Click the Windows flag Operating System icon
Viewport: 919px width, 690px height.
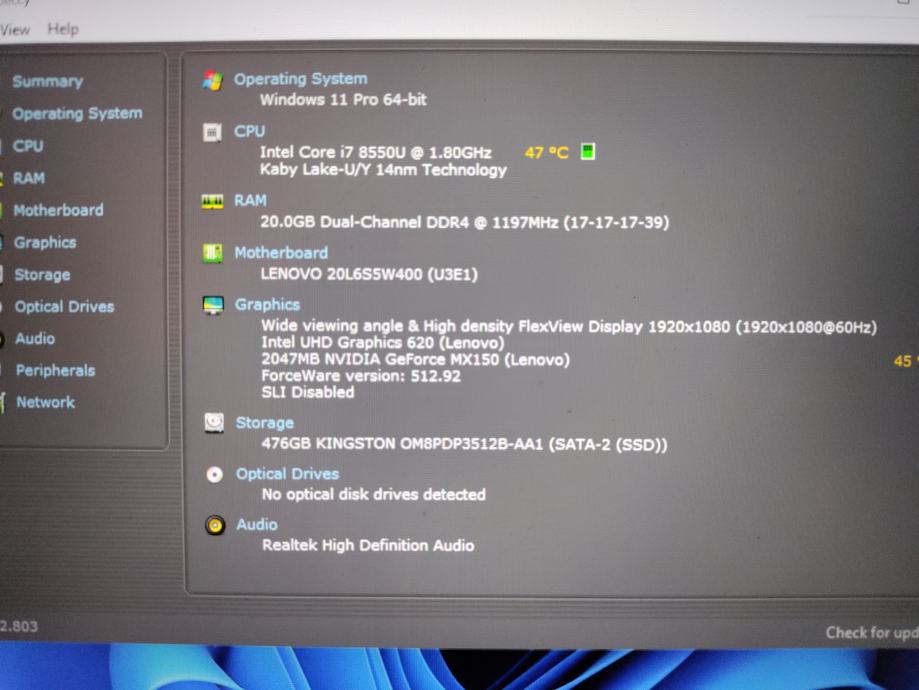click(212, 80)
